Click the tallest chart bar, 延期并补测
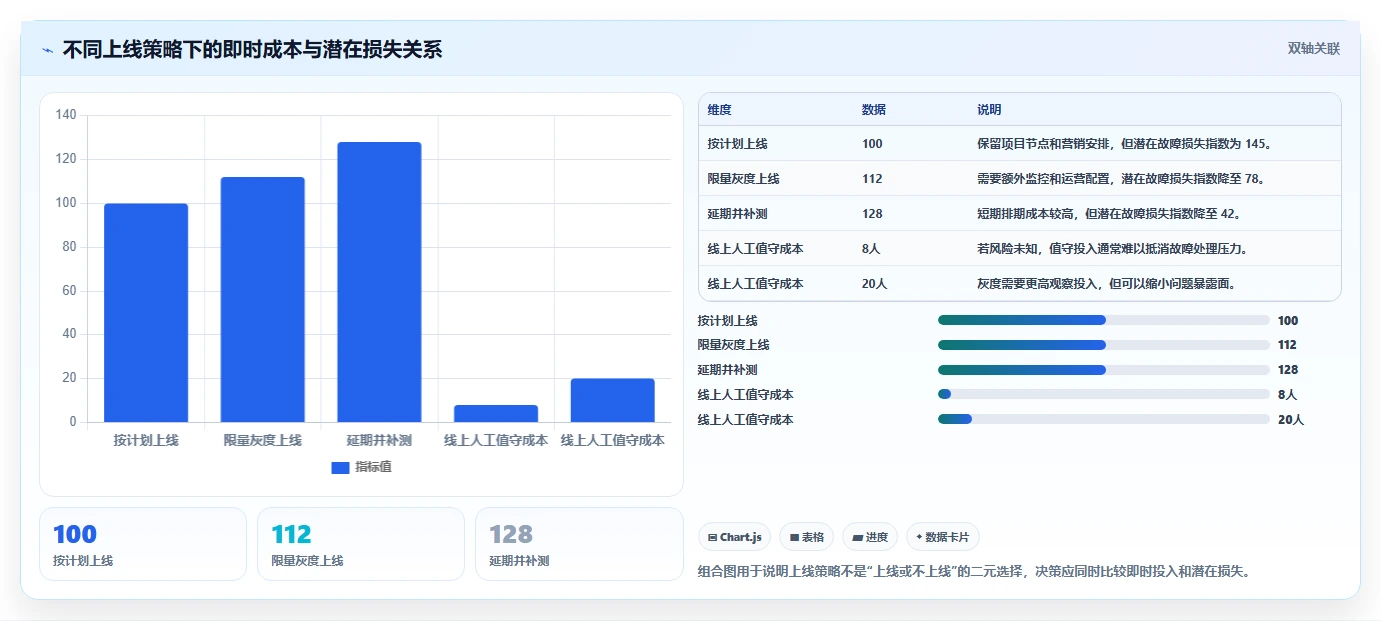Screen dimensions: 1381x621 pos(379,282)
